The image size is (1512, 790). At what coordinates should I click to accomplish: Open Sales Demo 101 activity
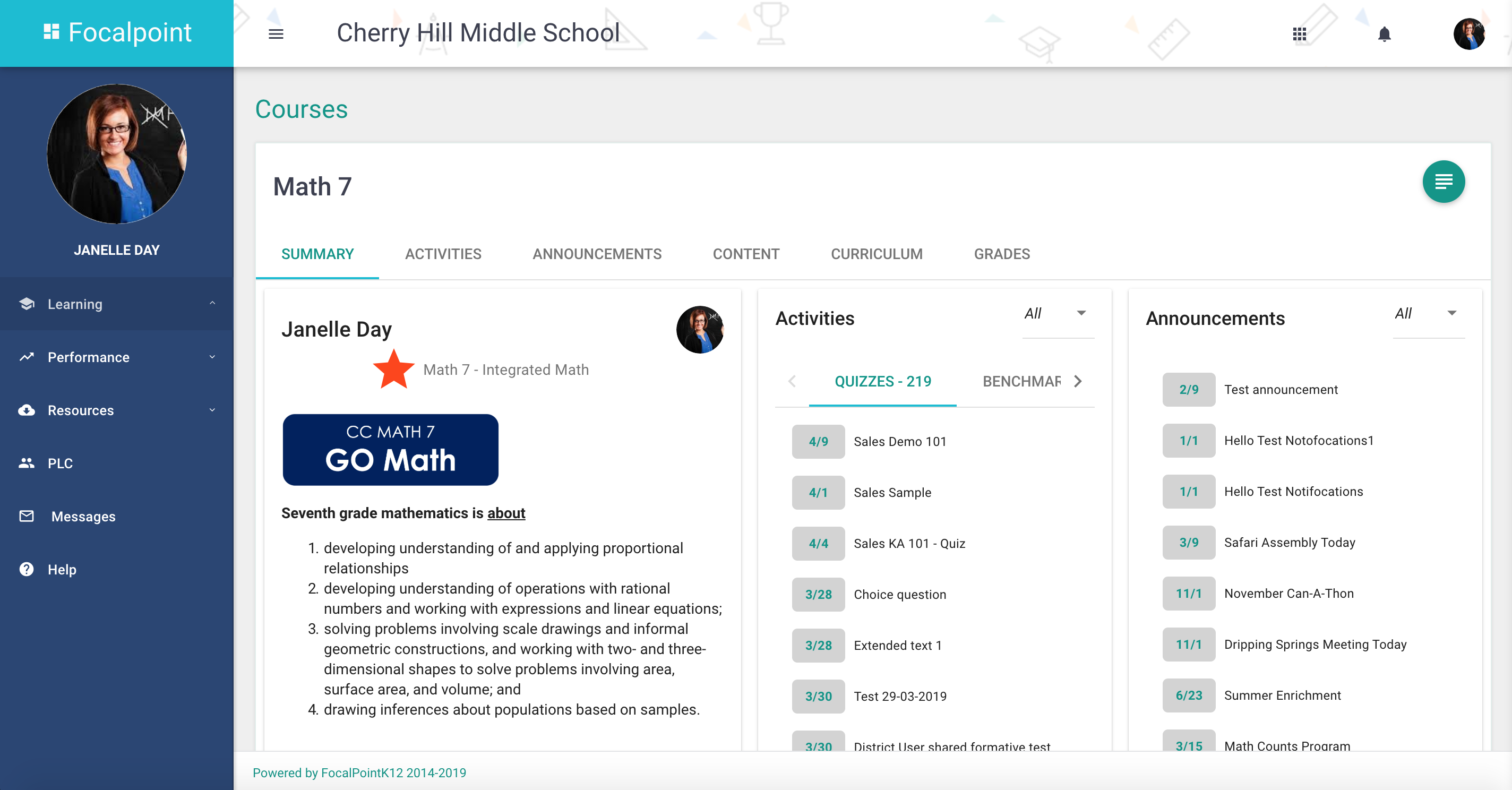[x=900, y=441]
